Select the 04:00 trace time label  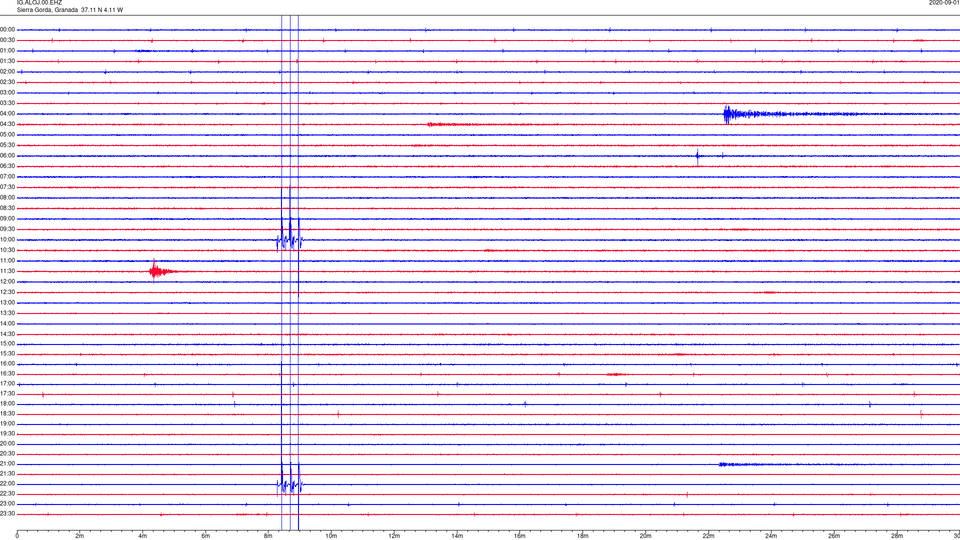7,114
